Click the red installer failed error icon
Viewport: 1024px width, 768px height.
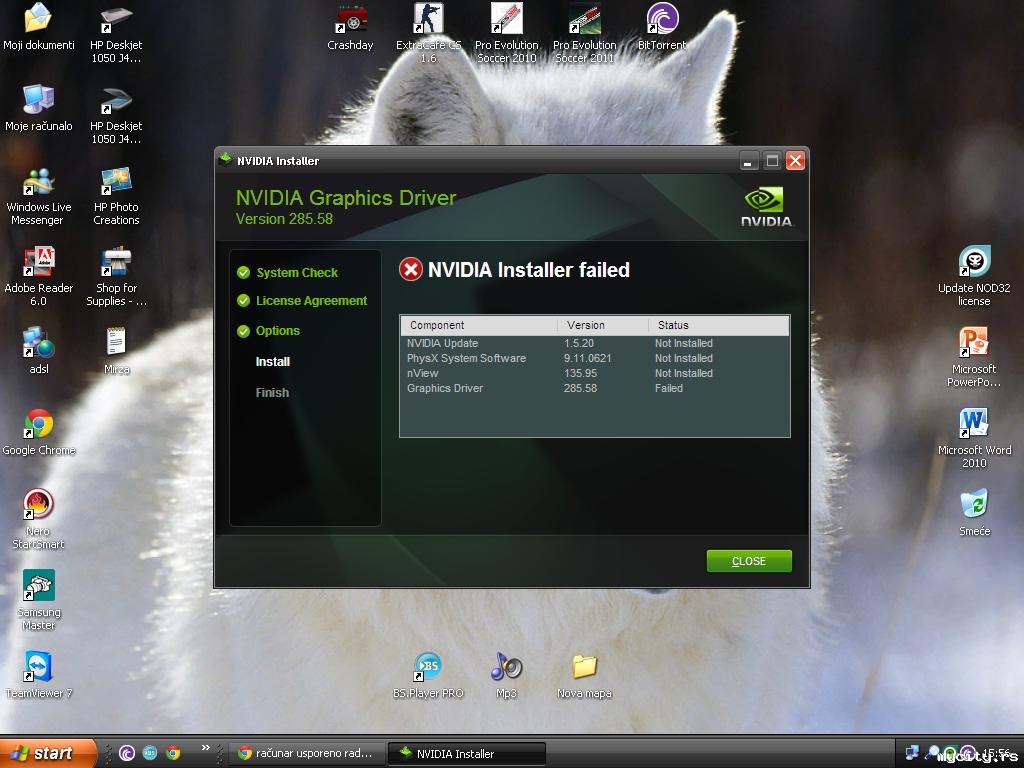click(411, 269)
